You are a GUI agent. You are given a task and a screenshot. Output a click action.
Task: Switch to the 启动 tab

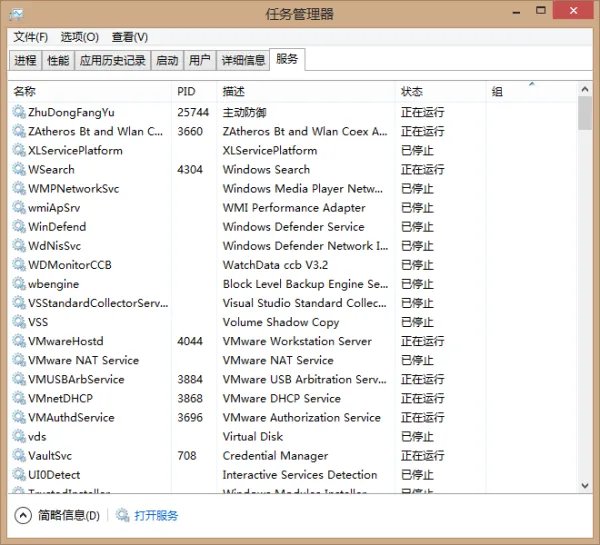167,60
